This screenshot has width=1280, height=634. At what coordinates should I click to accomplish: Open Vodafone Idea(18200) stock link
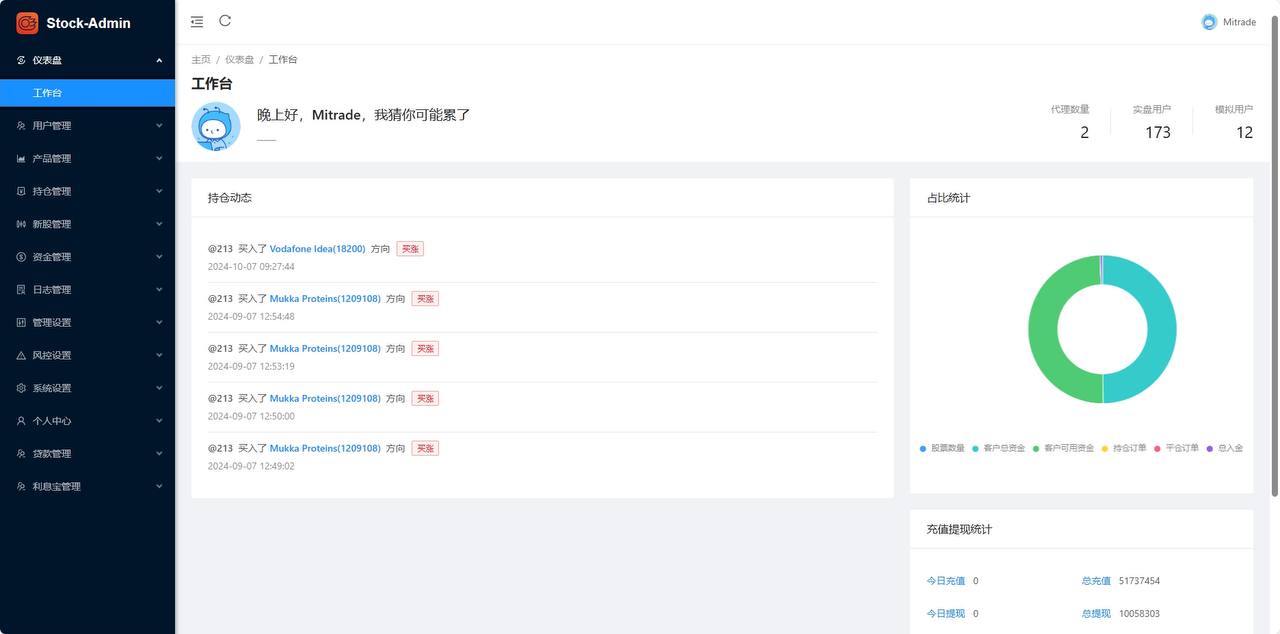tap(317, 248)
